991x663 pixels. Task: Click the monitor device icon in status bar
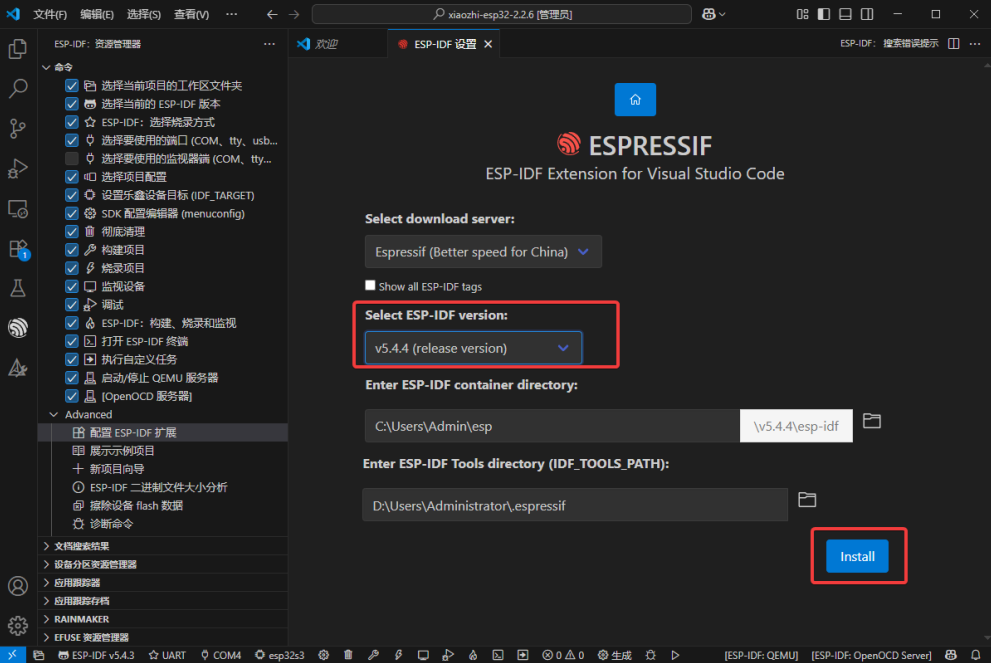click(x=423, y=655)
